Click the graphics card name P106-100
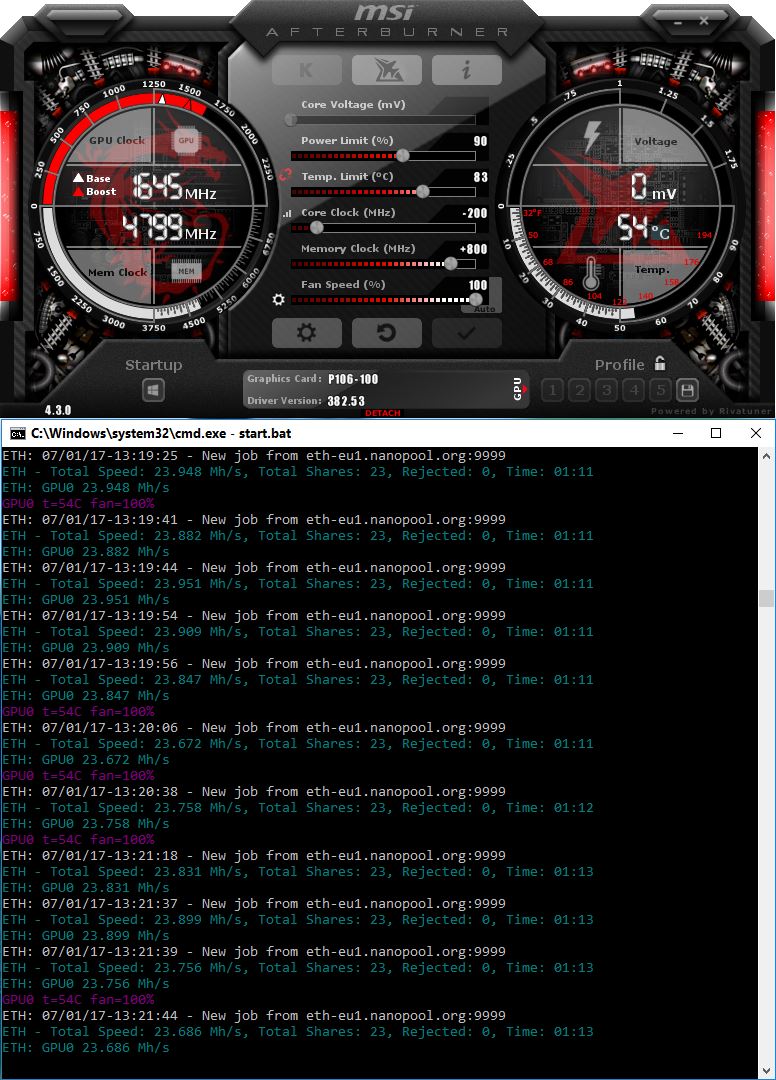 pos(353,379)
